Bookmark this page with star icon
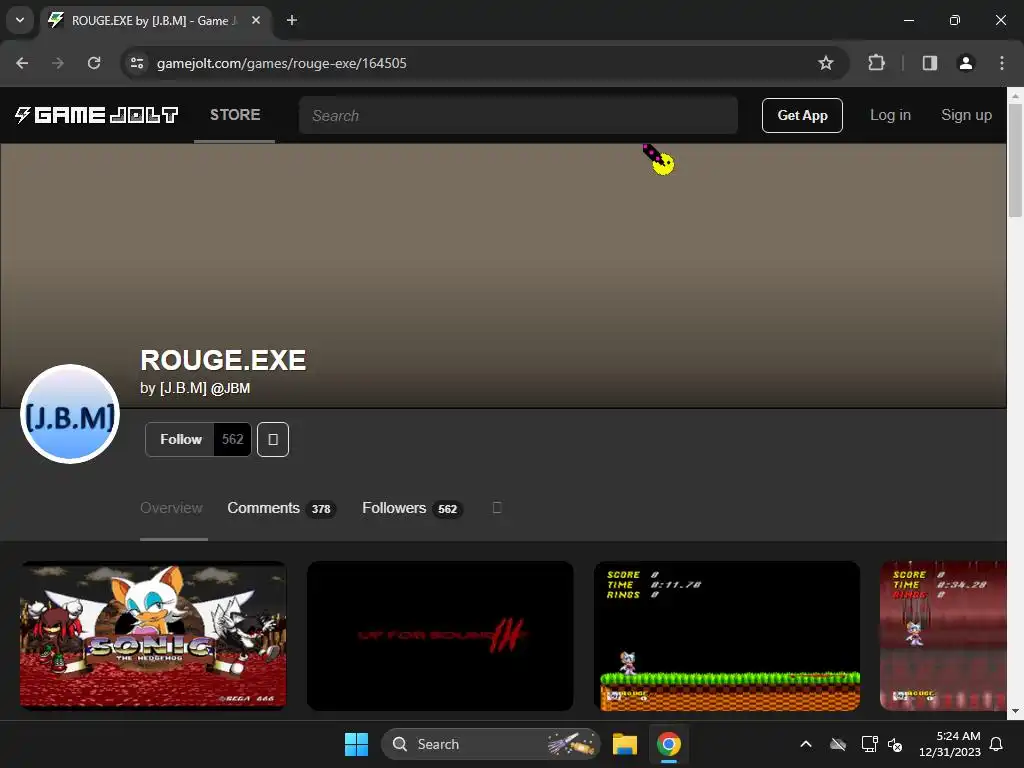 coord(825,63)
